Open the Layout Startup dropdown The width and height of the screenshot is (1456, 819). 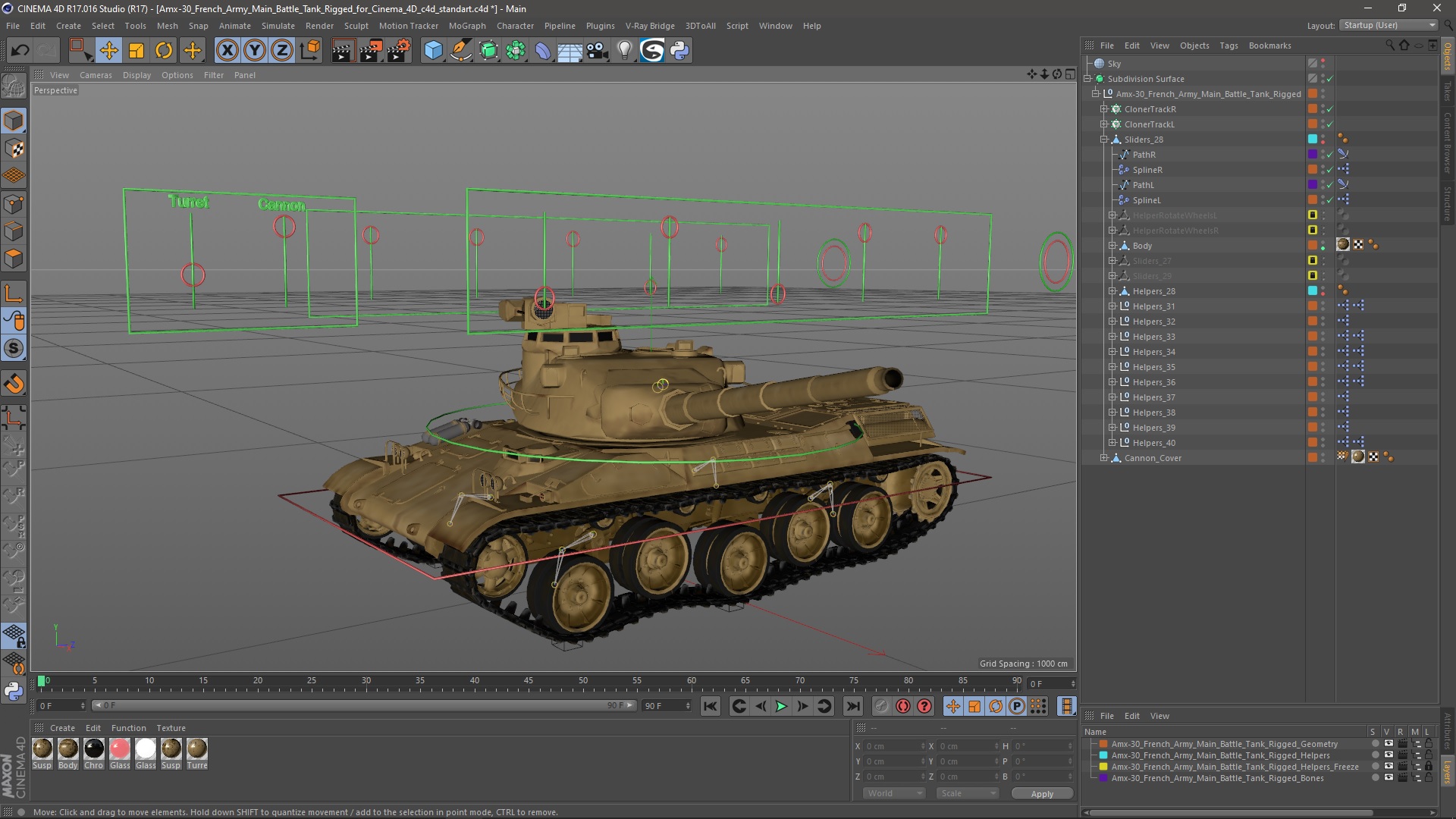point(1389,25)
